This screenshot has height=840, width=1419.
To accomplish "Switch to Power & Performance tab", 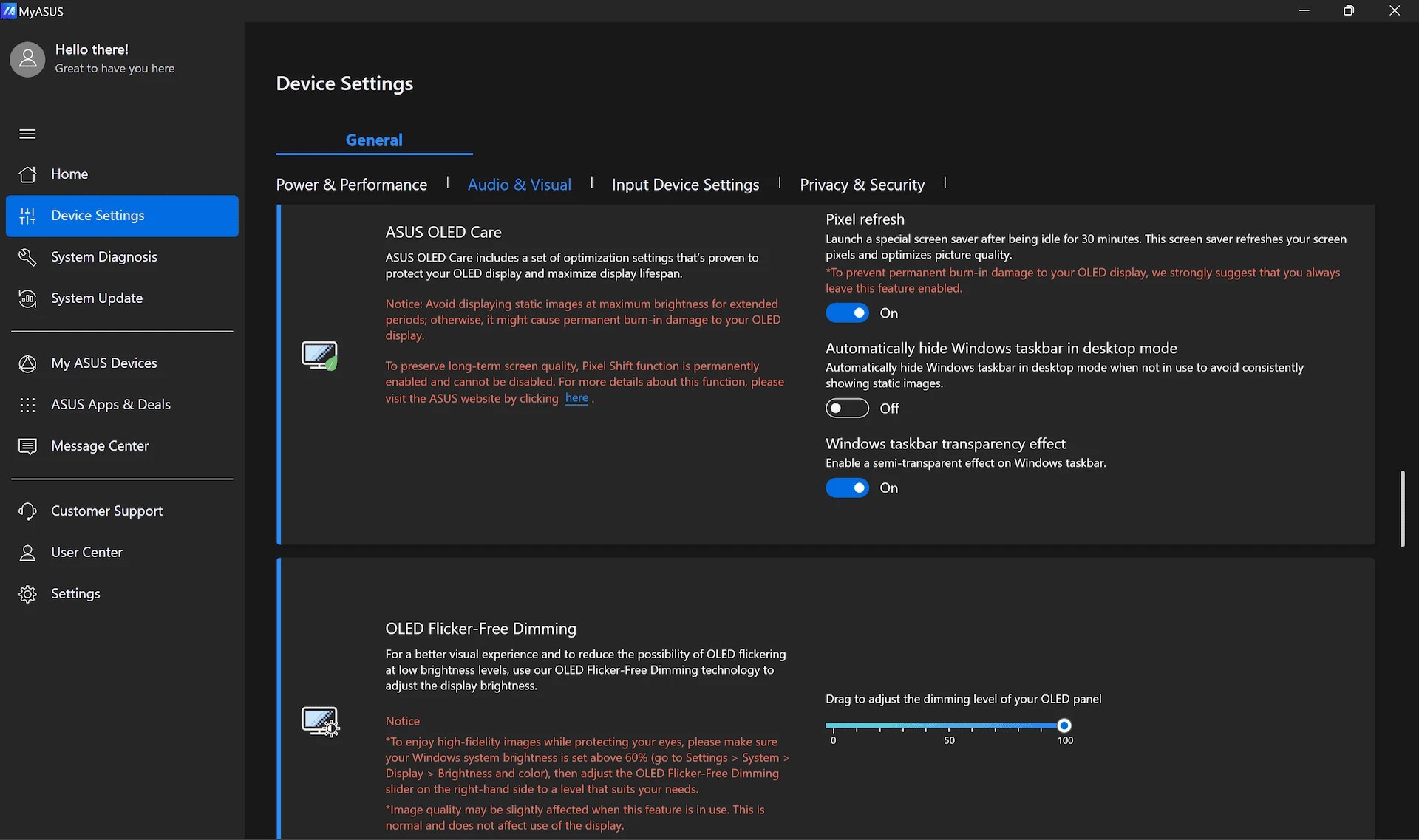I will coord(351,185).
